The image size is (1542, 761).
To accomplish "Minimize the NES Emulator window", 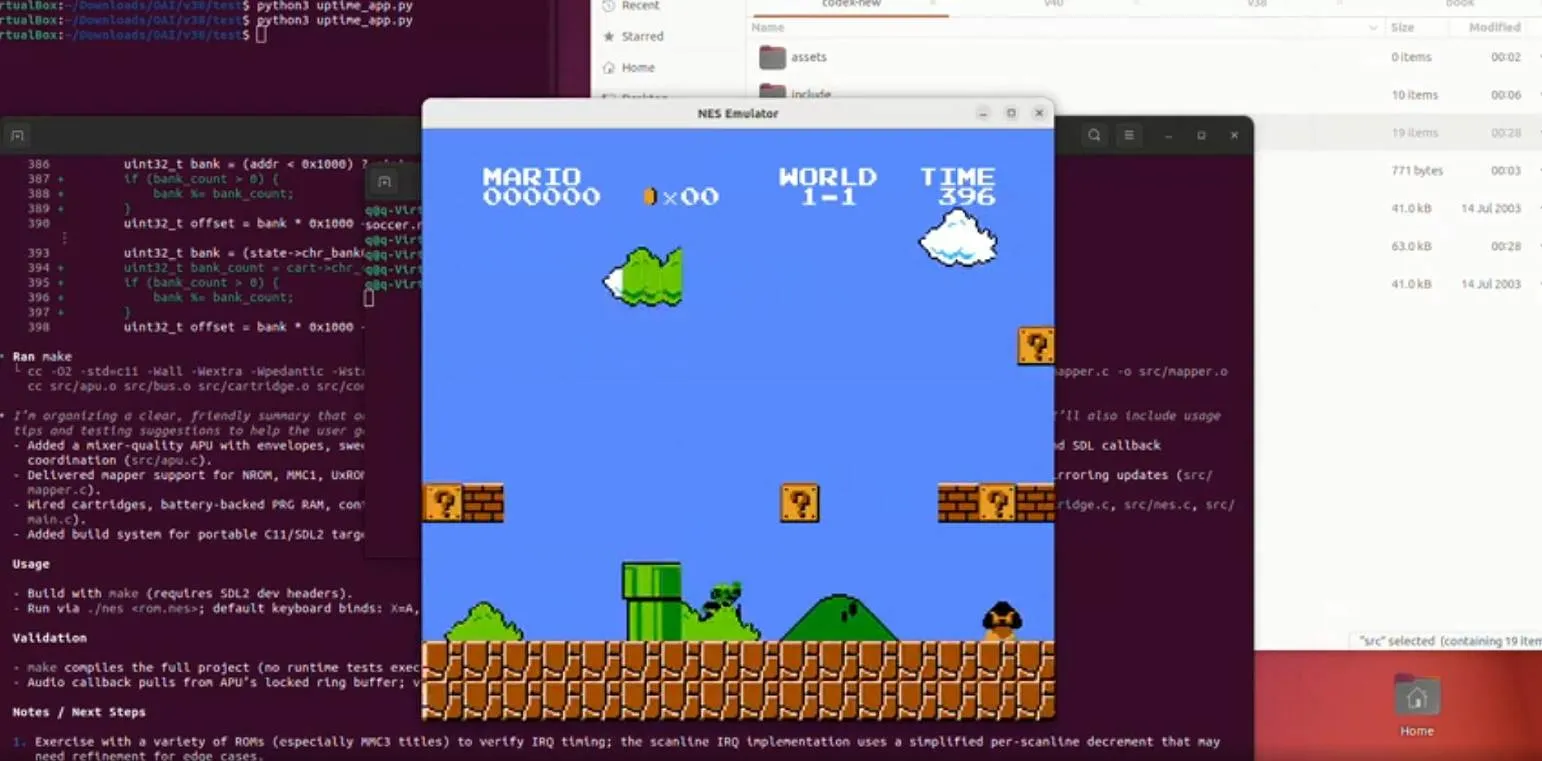I will (x=983, y=113).
